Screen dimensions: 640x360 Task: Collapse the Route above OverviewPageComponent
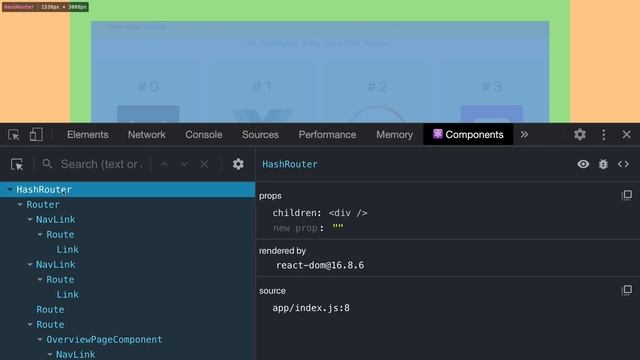coord(30,324)
